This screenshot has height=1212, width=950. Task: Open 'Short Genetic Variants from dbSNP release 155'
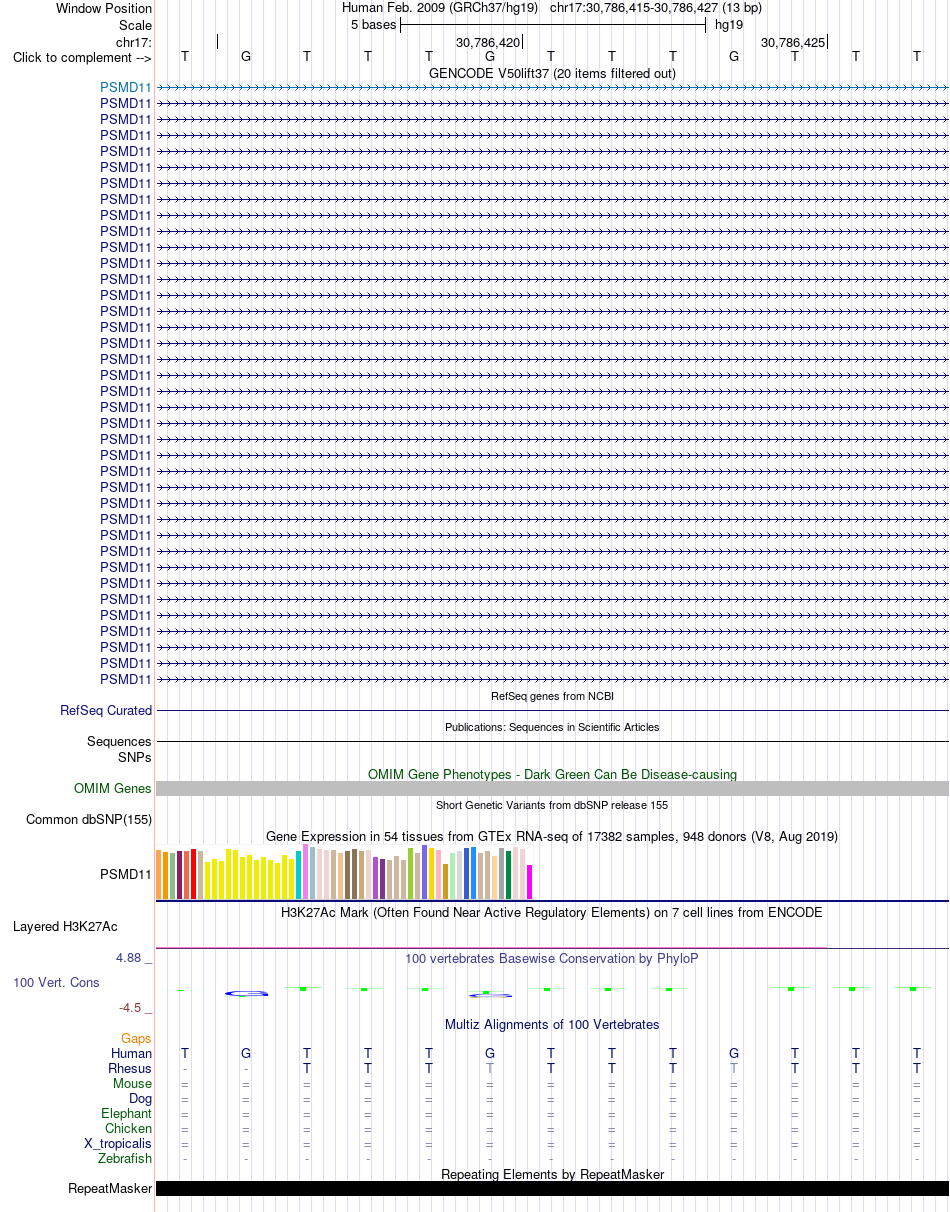[552, 805]
